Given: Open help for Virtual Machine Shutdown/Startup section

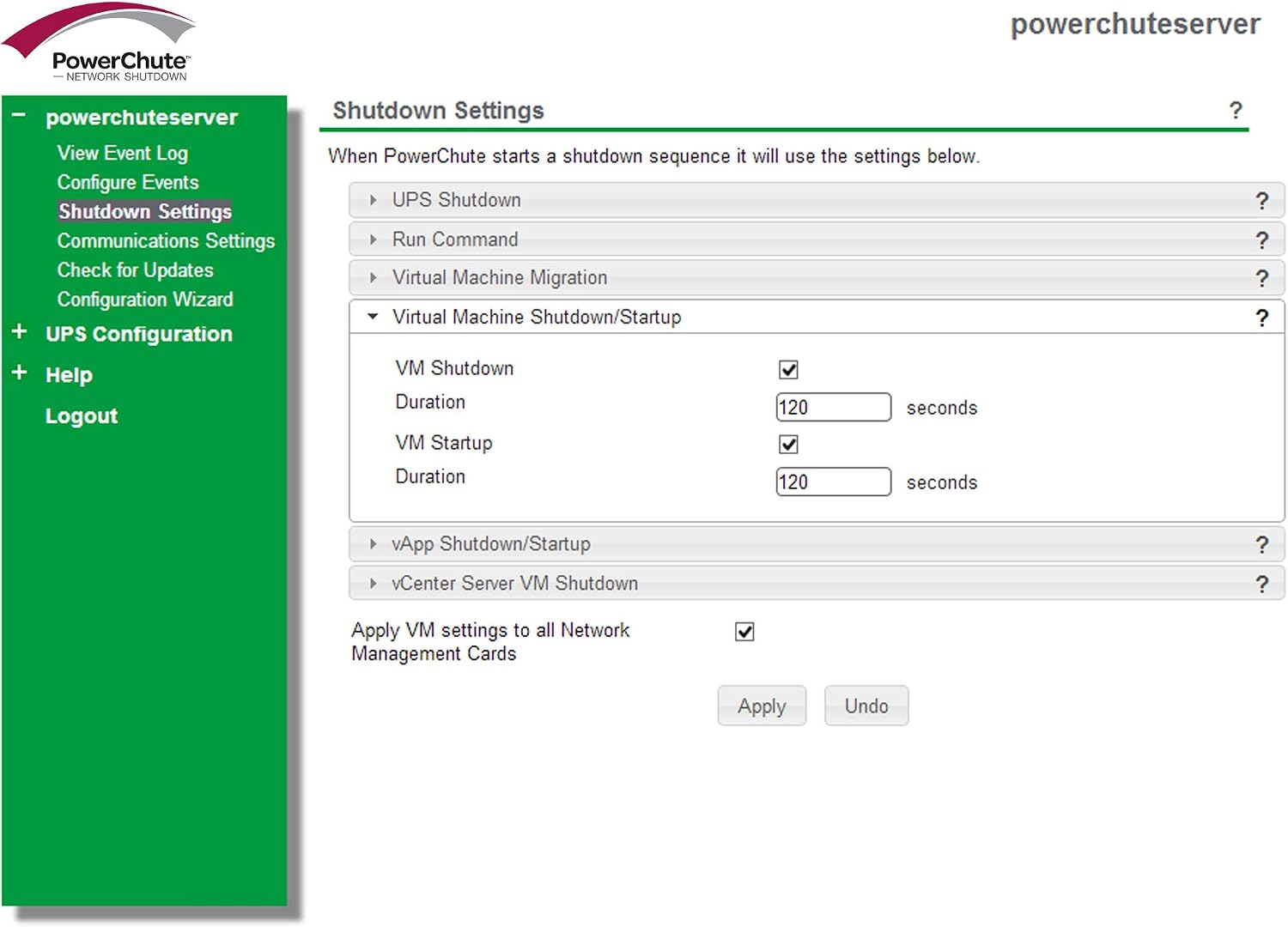Looking at the screenshot, I should click(x=1261, y=318).
